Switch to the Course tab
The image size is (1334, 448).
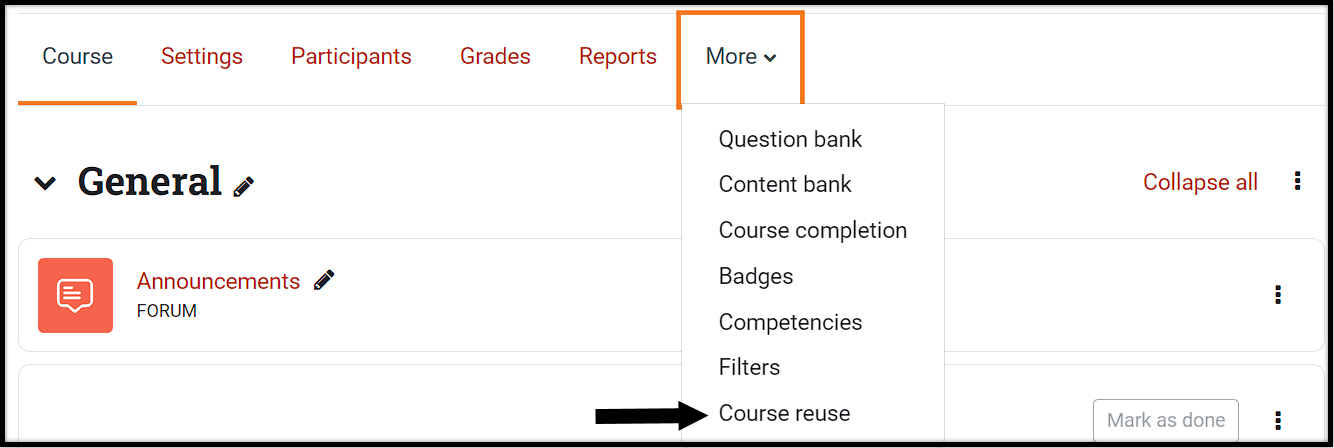click(78, 57)
